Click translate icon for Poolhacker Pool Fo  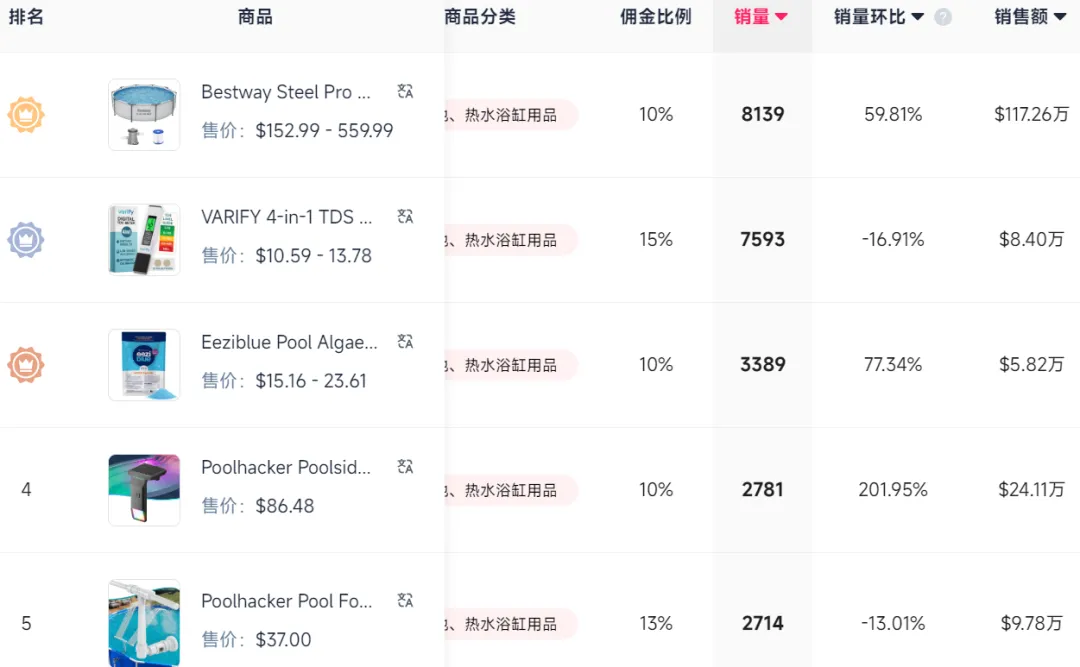[x=405, y=600]
